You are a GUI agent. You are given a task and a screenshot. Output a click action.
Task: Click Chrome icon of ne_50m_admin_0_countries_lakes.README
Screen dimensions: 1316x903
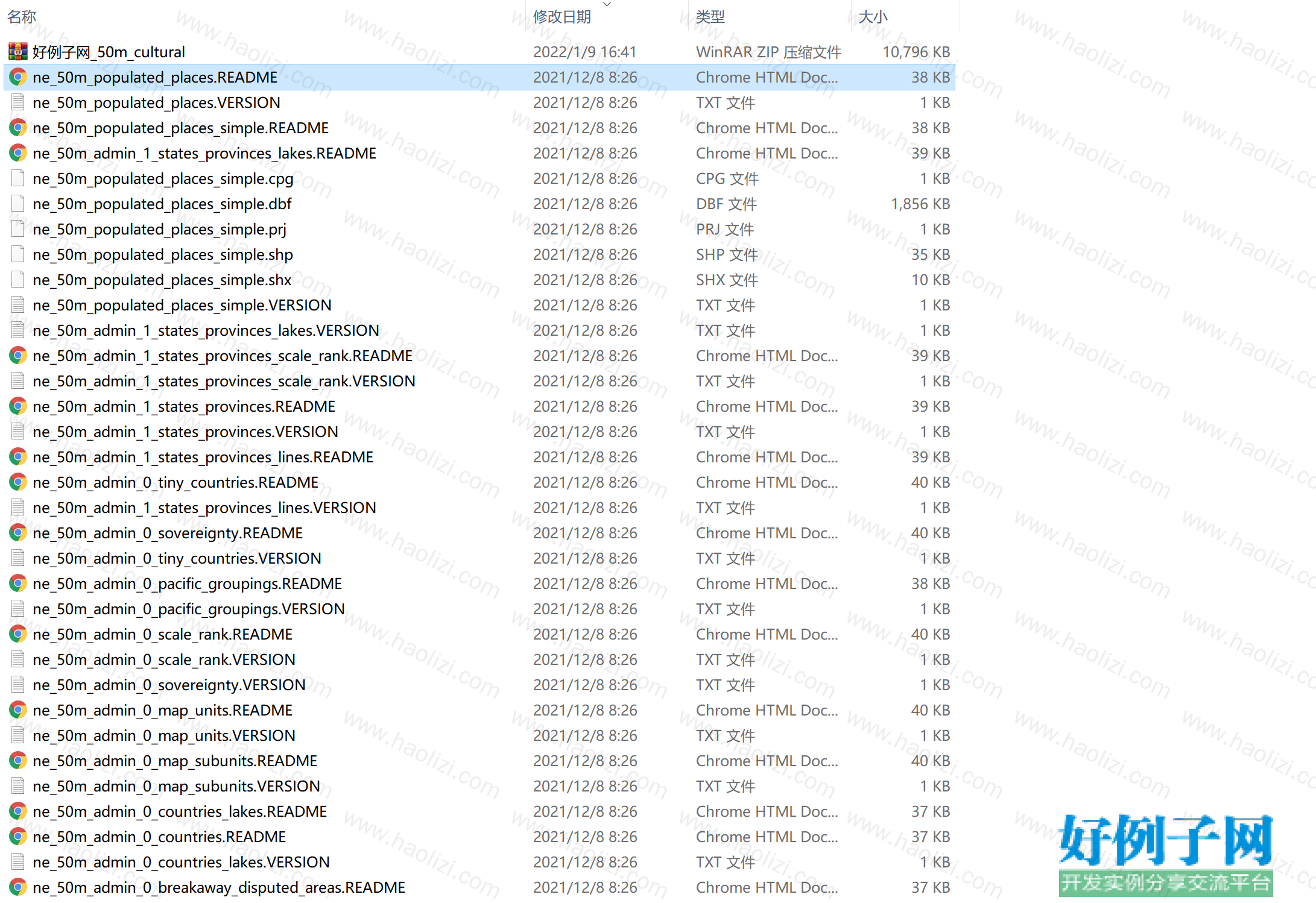(18, 811)
